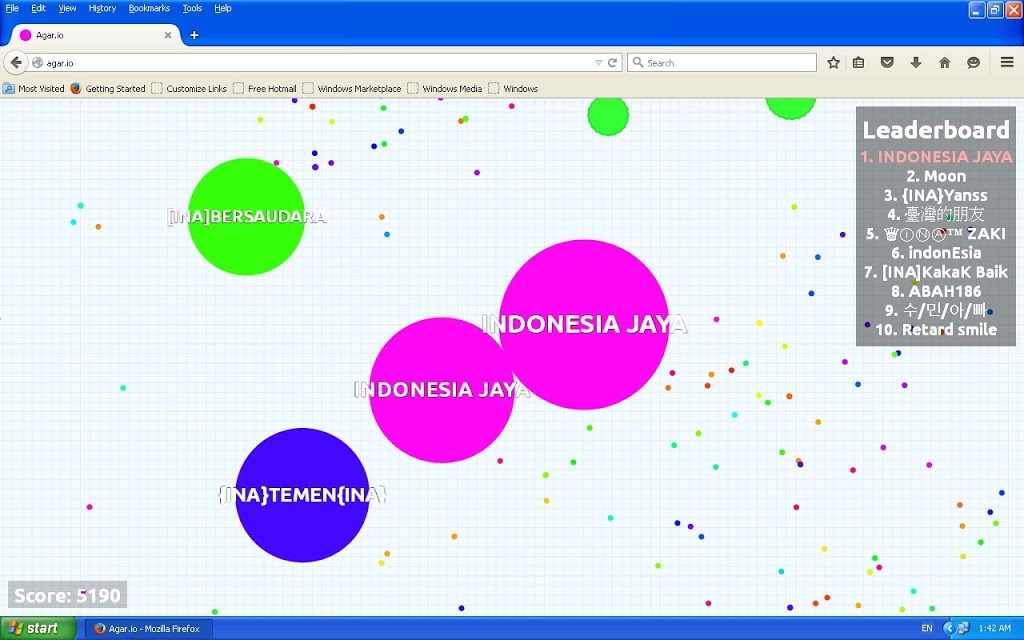Click the Leaderboard heading
The image size is (1024, 640).
[936, 130]
